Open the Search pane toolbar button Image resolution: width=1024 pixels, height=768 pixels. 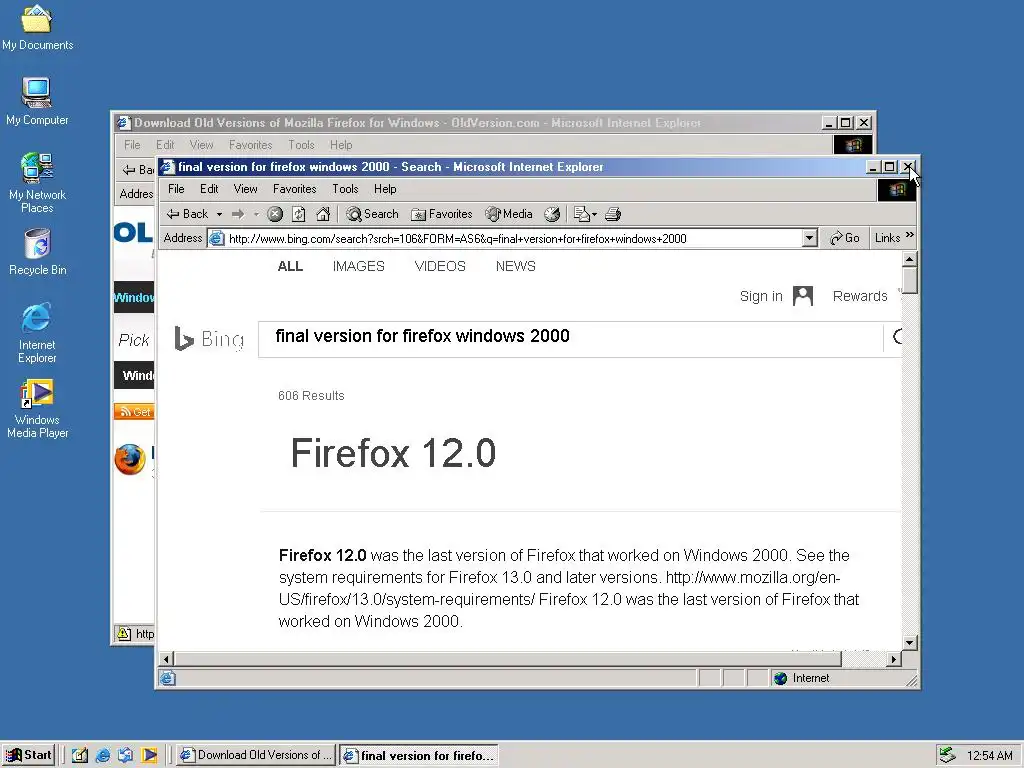[x=372, y=214]
